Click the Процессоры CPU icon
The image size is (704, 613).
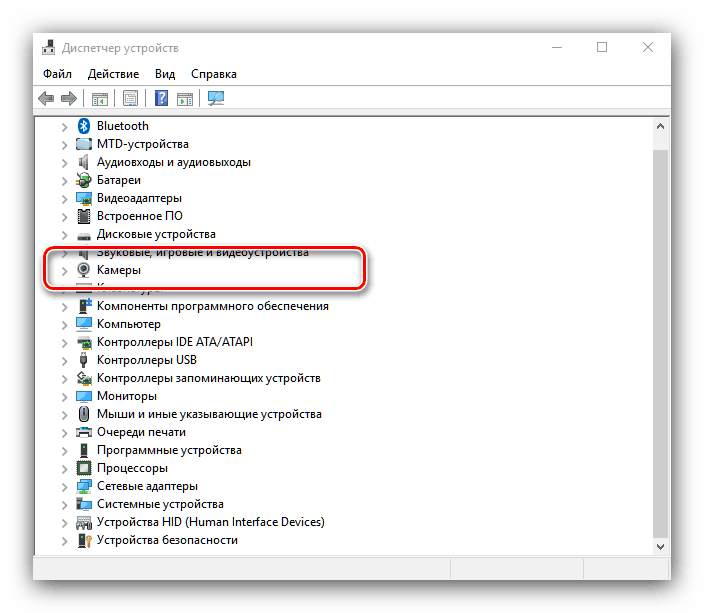84,468
